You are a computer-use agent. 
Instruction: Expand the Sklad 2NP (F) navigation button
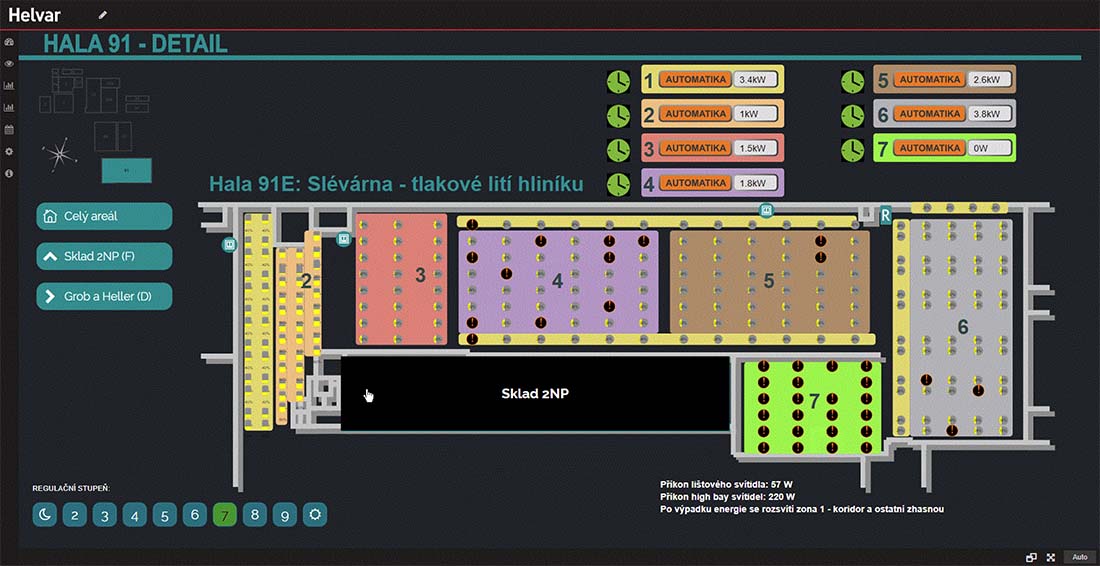[x=104, y=256]
